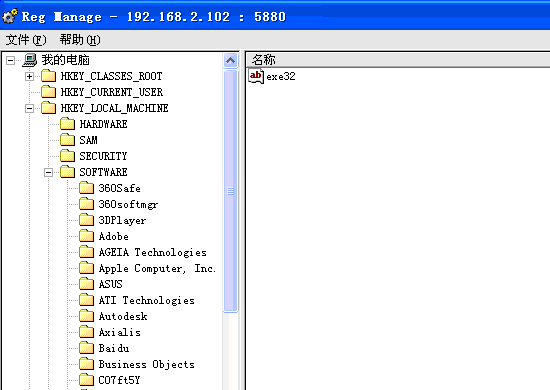Click the tree scrollbar up arrow
The height and width of the screenshot is (390, 550).
230,61
